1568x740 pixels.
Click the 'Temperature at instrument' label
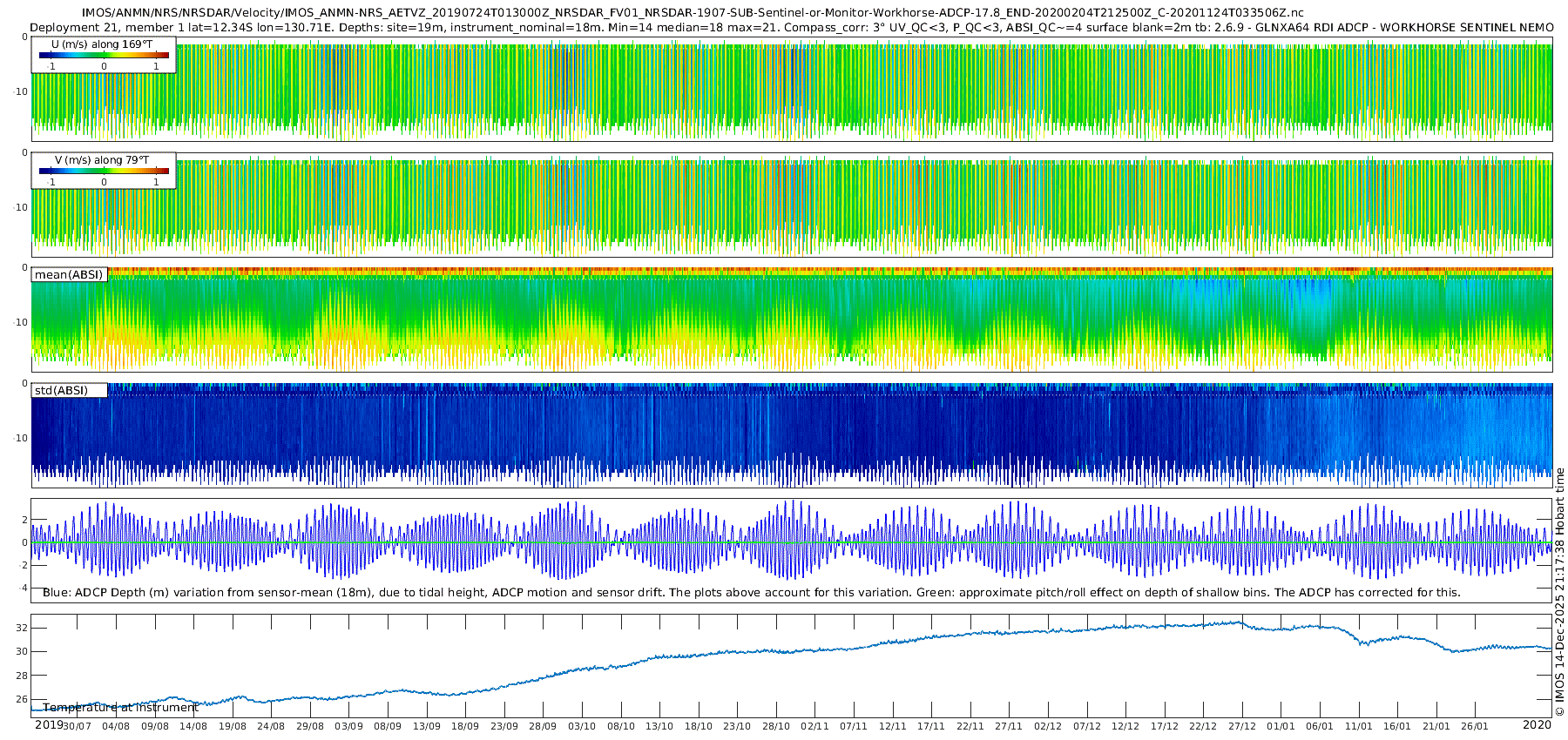click(x=121, y=708)
